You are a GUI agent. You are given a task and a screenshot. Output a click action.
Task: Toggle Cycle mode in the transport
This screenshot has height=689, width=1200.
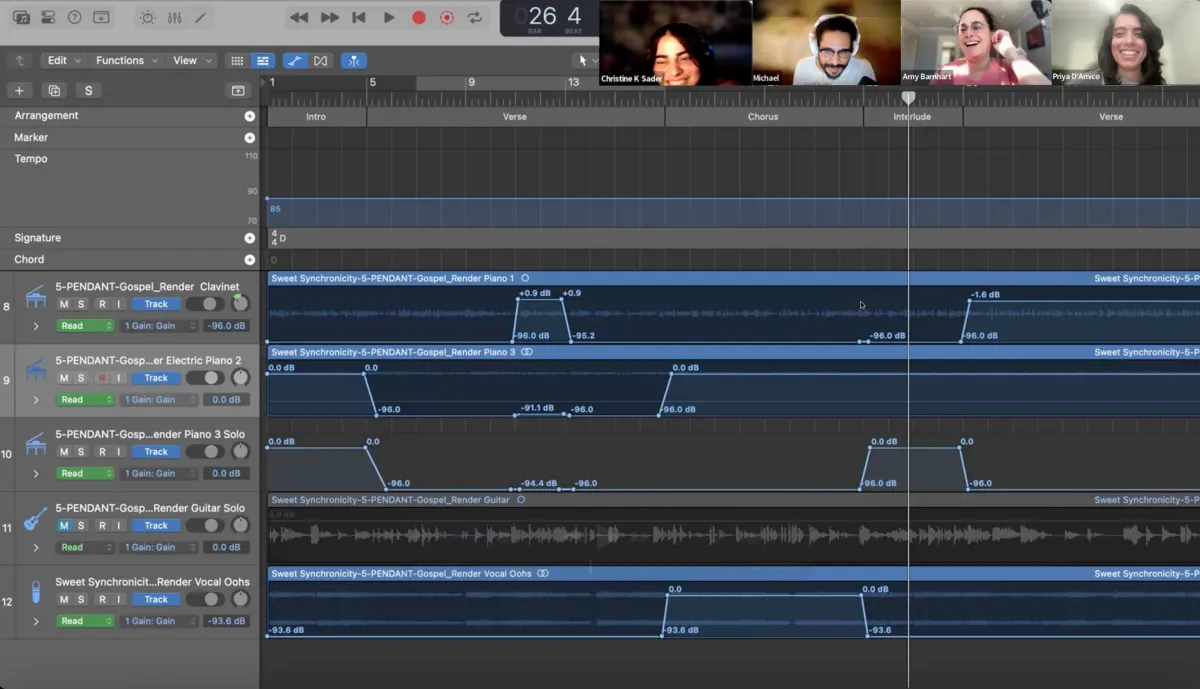tap(475, 17)
